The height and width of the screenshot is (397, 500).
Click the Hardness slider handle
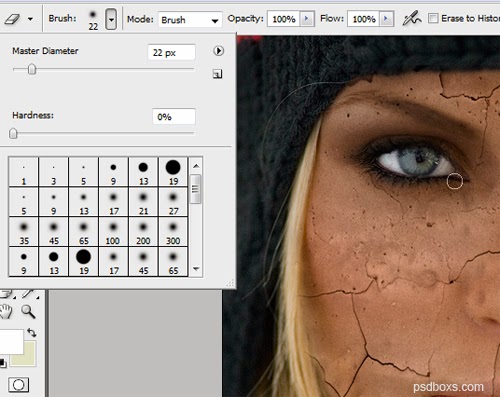(13, 134)
